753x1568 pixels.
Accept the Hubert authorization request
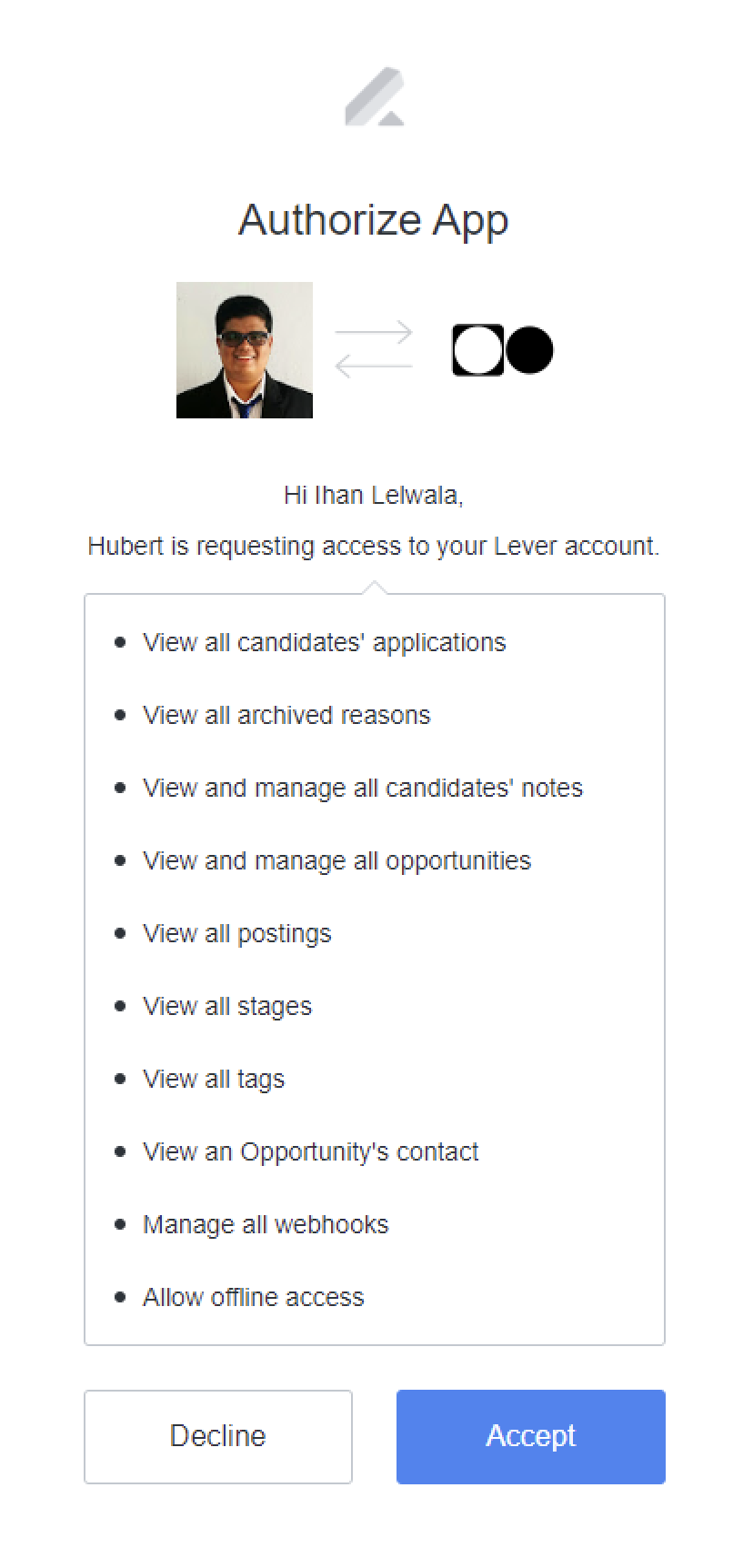530,1436
